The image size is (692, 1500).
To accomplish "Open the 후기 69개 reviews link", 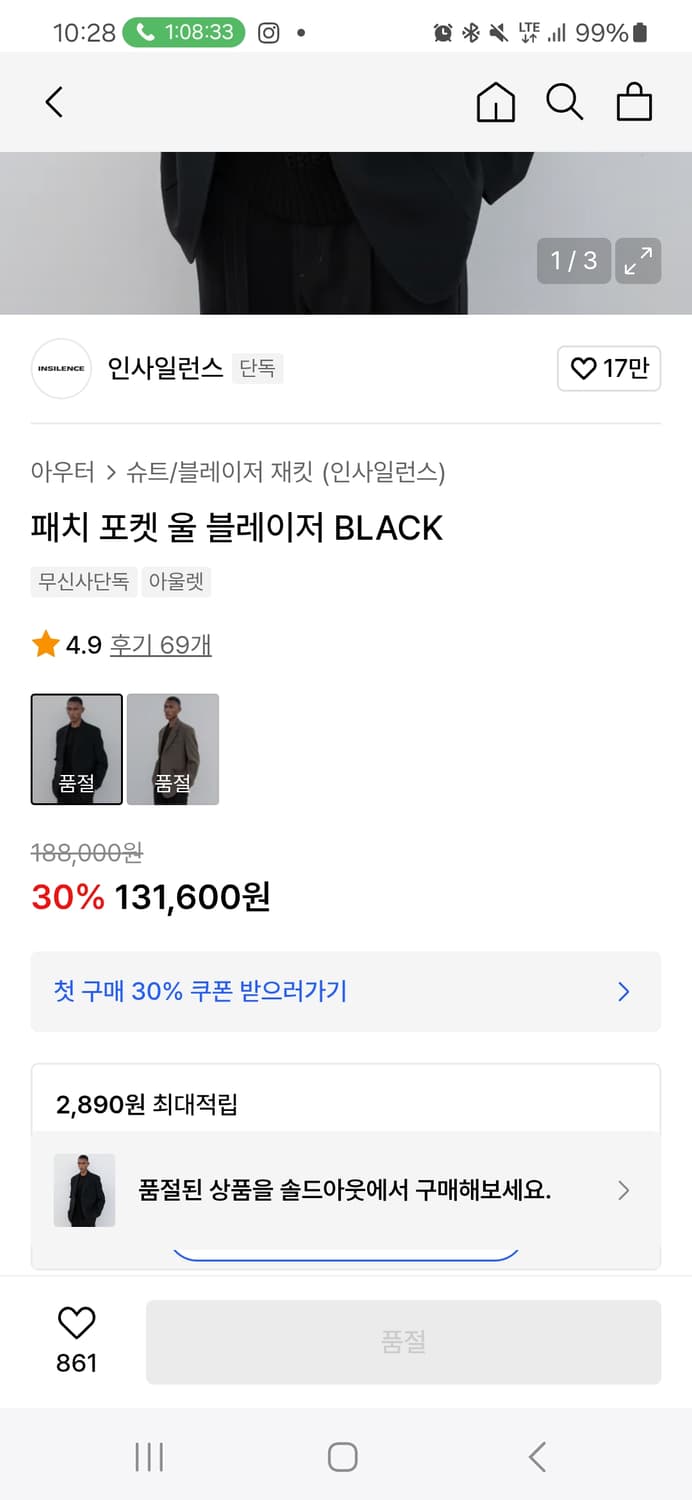I will [158, 646].
